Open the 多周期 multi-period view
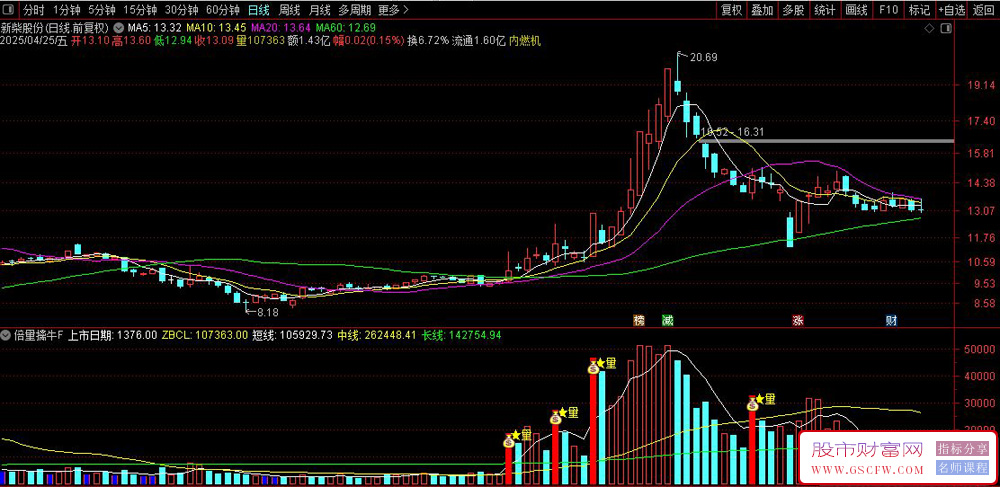1000x487 pixels. tap(354, 10)
